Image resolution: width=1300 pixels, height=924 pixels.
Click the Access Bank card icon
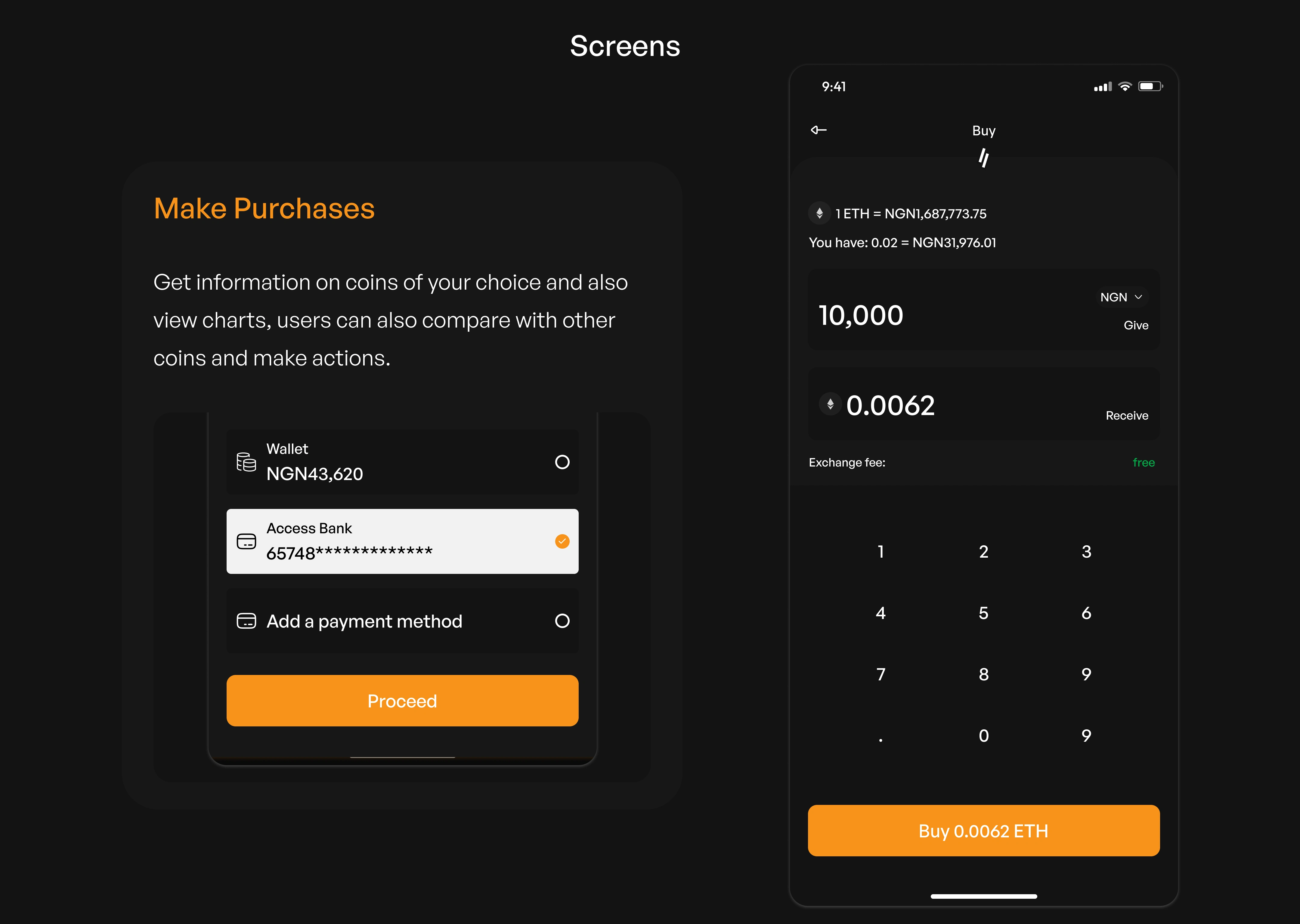246,541
